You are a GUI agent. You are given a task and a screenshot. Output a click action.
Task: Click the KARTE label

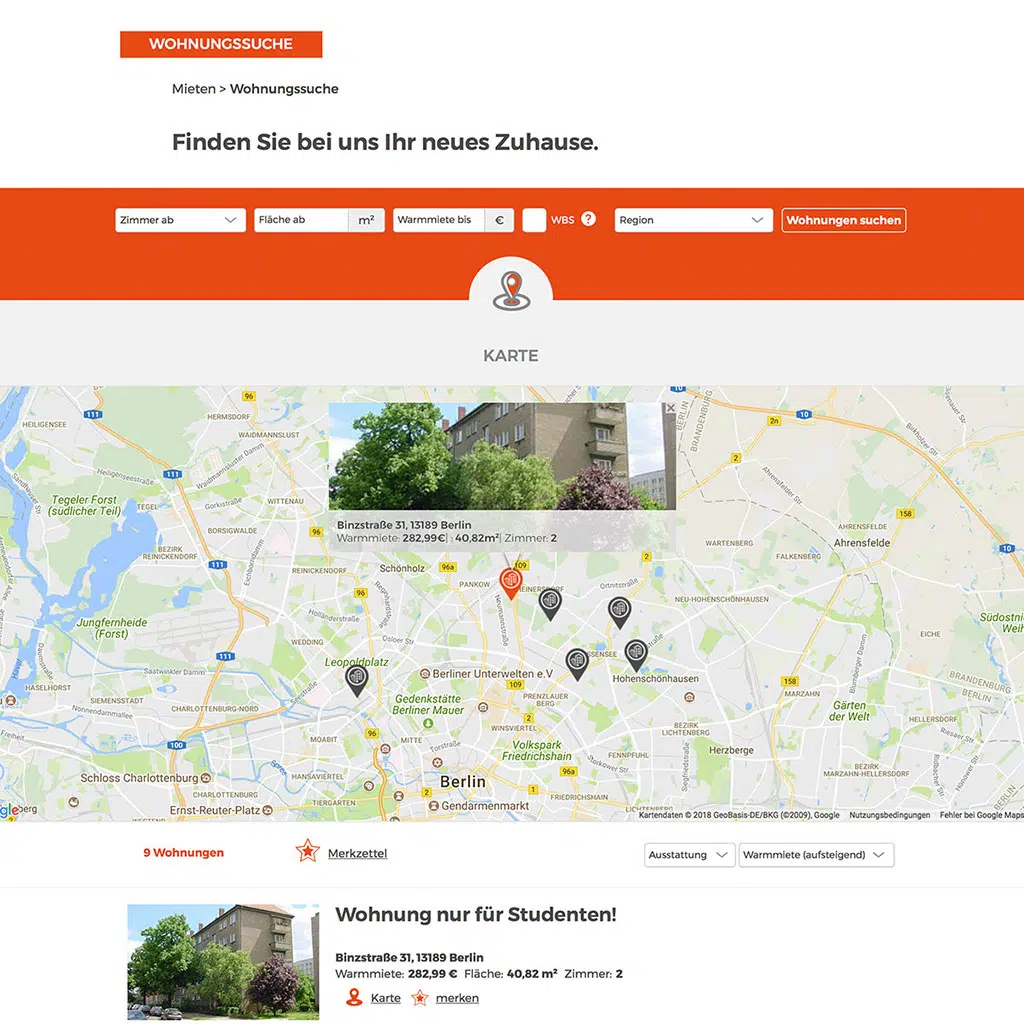point(511,356)
